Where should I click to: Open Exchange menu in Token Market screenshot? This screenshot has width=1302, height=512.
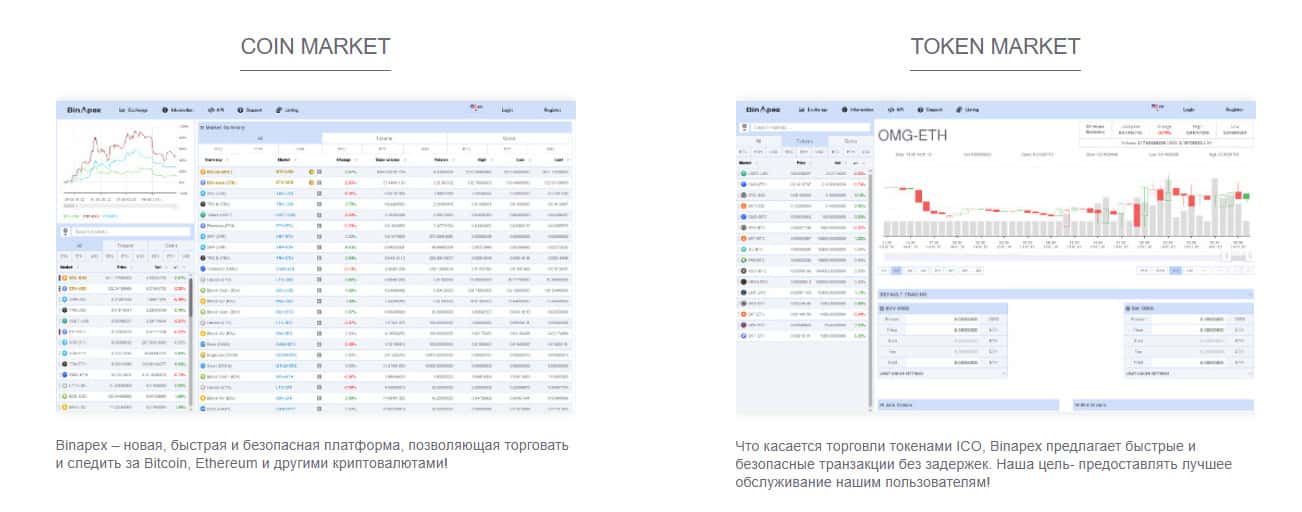812,109
